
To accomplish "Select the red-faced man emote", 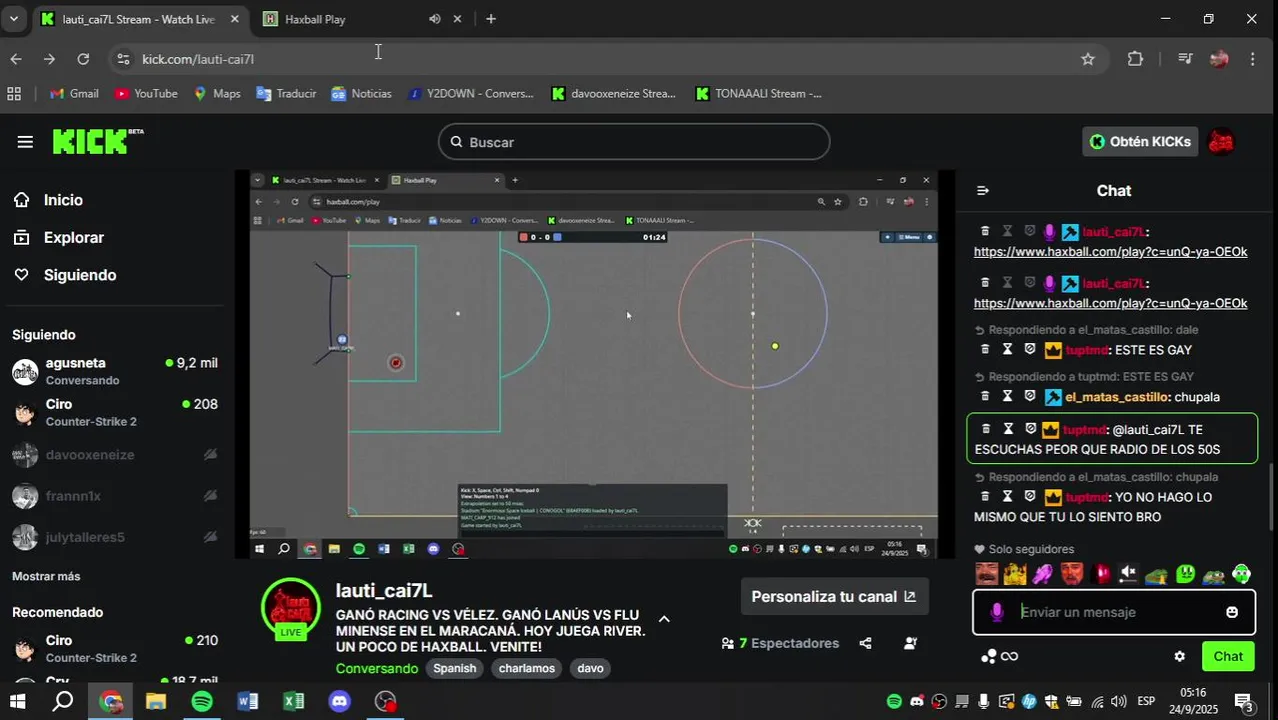I will coord(1071,574).
